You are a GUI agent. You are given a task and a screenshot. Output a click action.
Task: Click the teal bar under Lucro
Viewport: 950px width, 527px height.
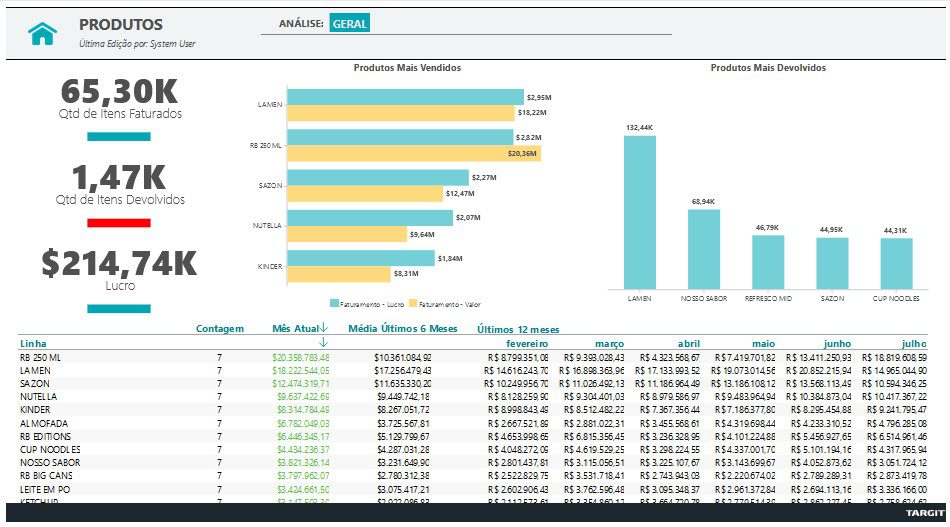119,309
